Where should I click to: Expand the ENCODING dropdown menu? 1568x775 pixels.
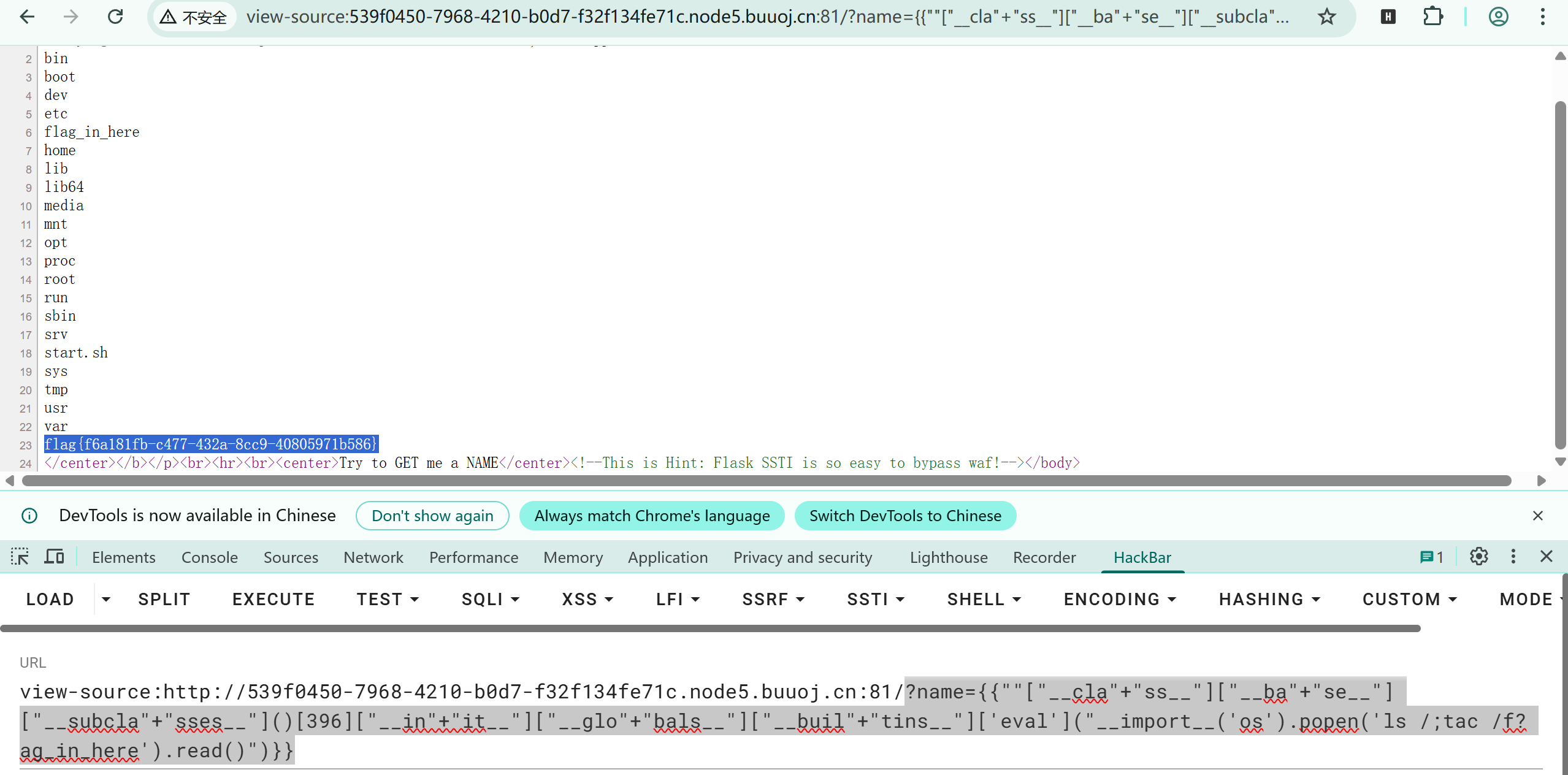(1119, 599)
